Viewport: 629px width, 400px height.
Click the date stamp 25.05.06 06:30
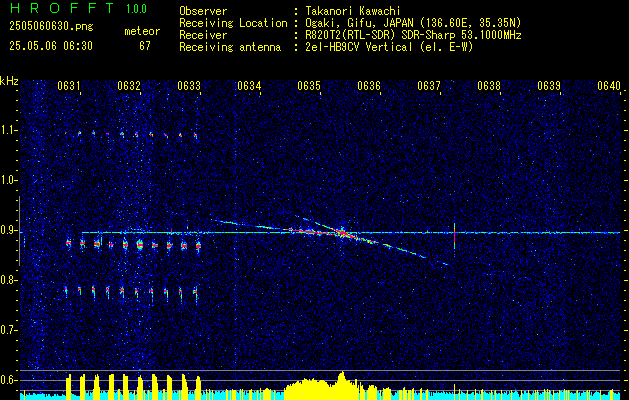[x=51, y=46]
